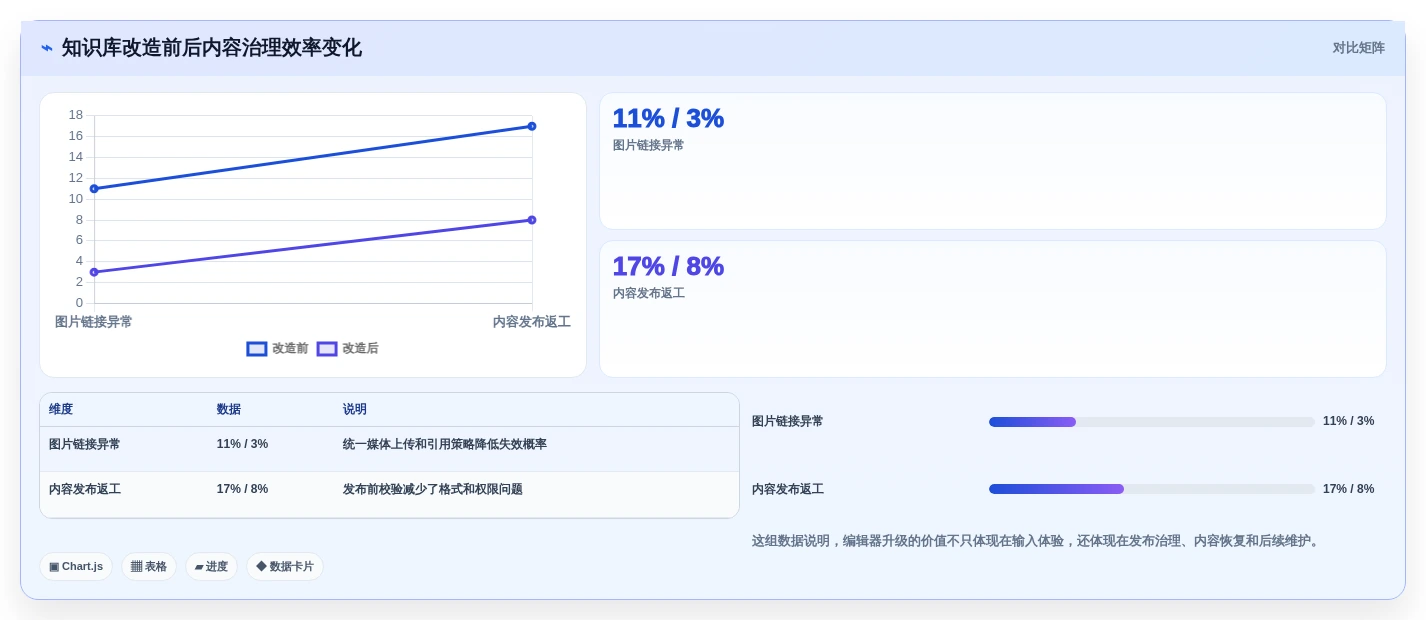Click the 数据卡片 tag chip
This screenshot has width=1426, height=620.
[285, 566]
